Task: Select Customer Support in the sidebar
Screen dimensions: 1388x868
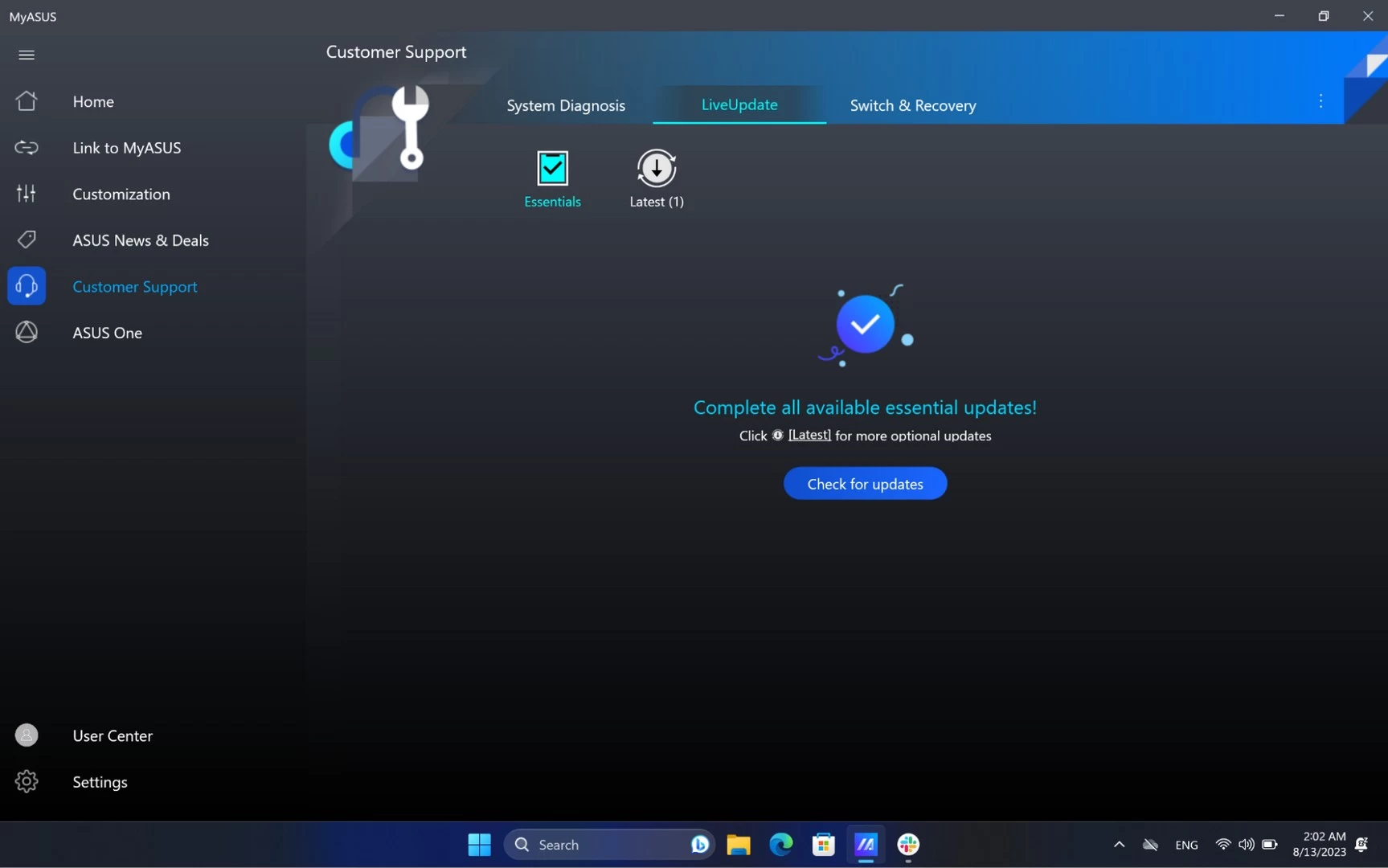Action: click(x=135, y=286)
